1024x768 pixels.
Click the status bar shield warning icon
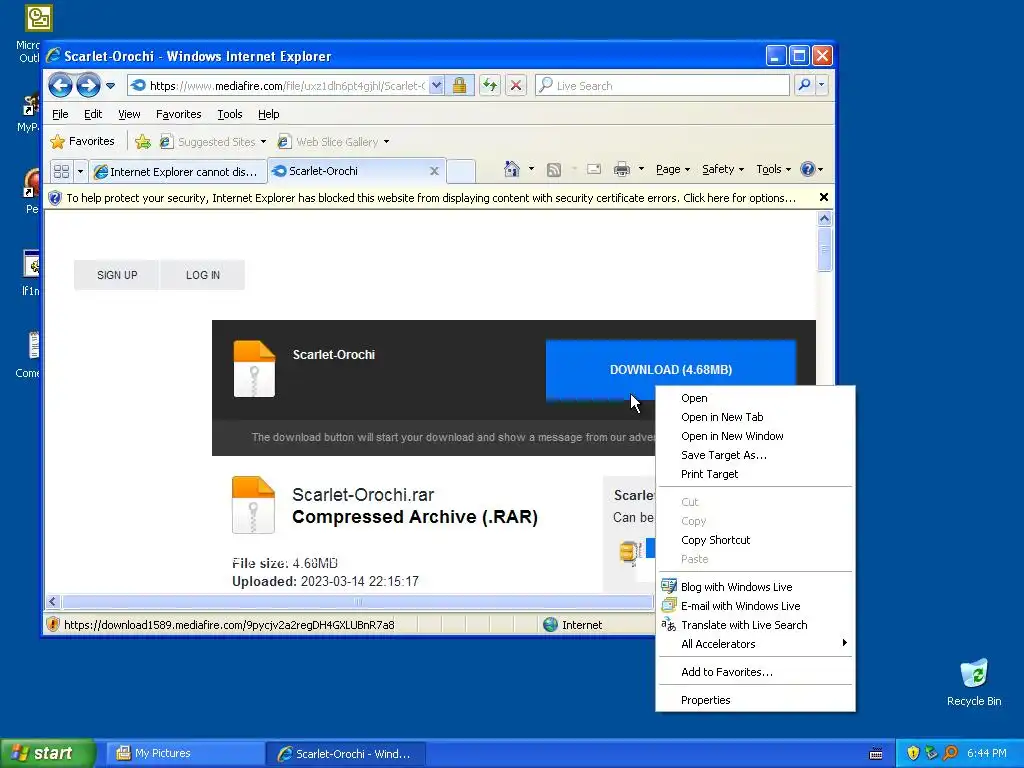coord(54,624)
